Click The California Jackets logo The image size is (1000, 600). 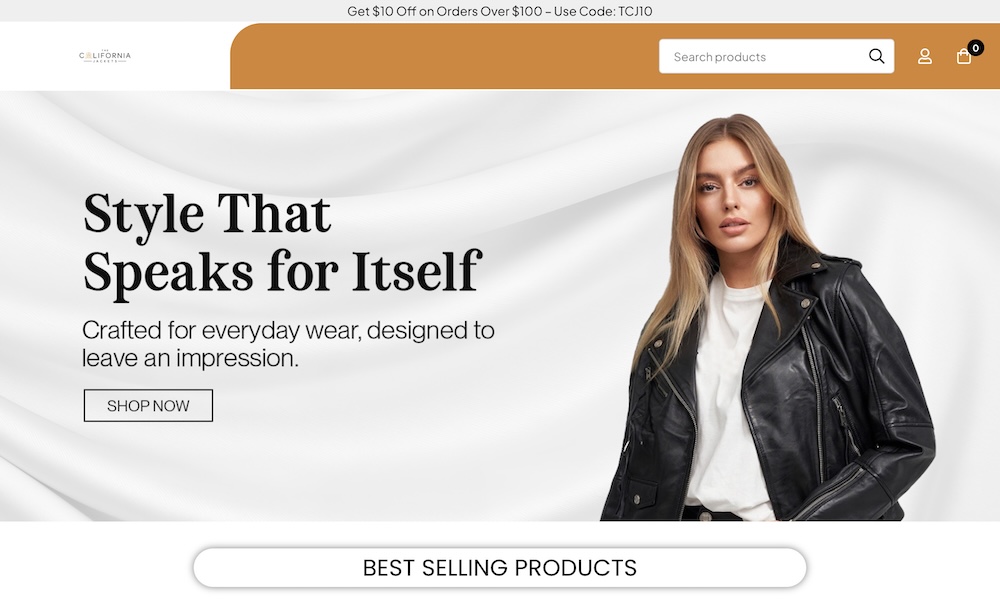point(105,56)
